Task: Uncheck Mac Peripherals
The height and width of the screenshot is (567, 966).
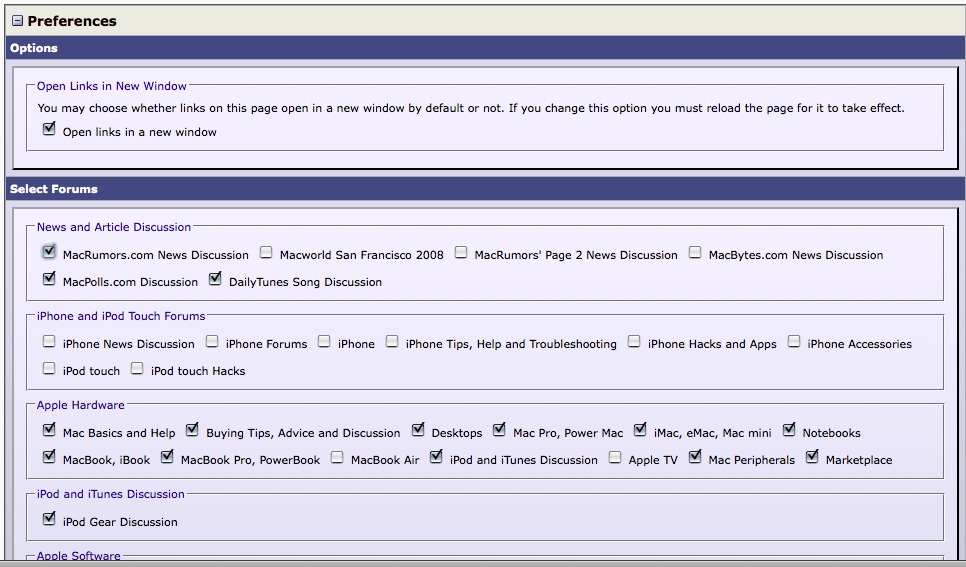Action: [695, 457]
